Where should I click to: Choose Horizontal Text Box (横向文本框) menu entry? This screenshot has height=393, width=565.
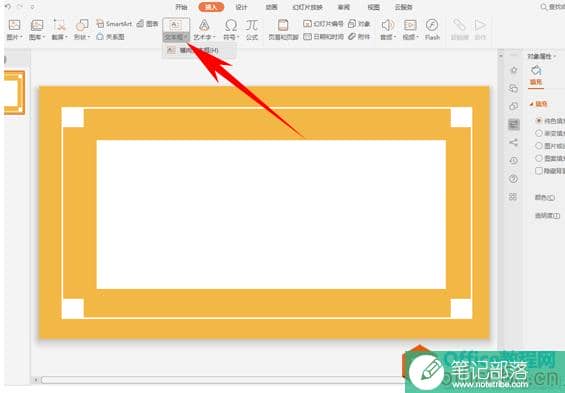tap(199, 50)
